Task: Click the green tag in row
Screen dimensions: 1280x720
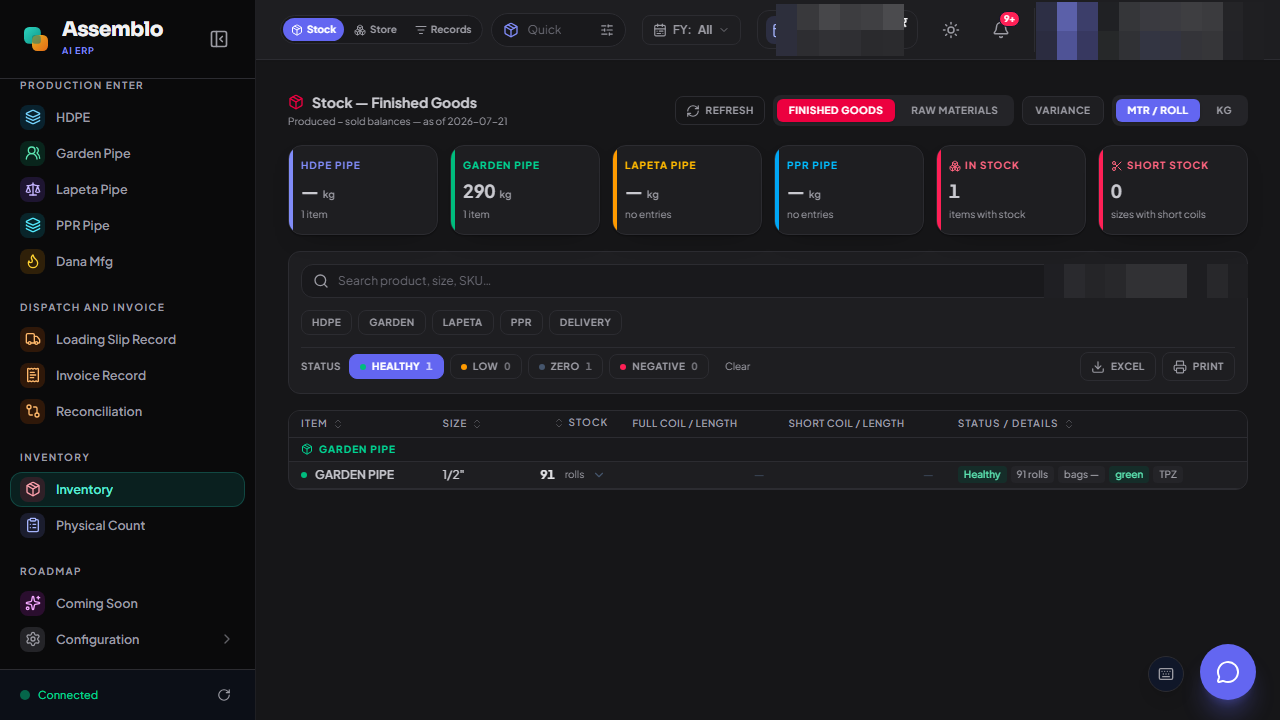Action: pos(1129,475)
